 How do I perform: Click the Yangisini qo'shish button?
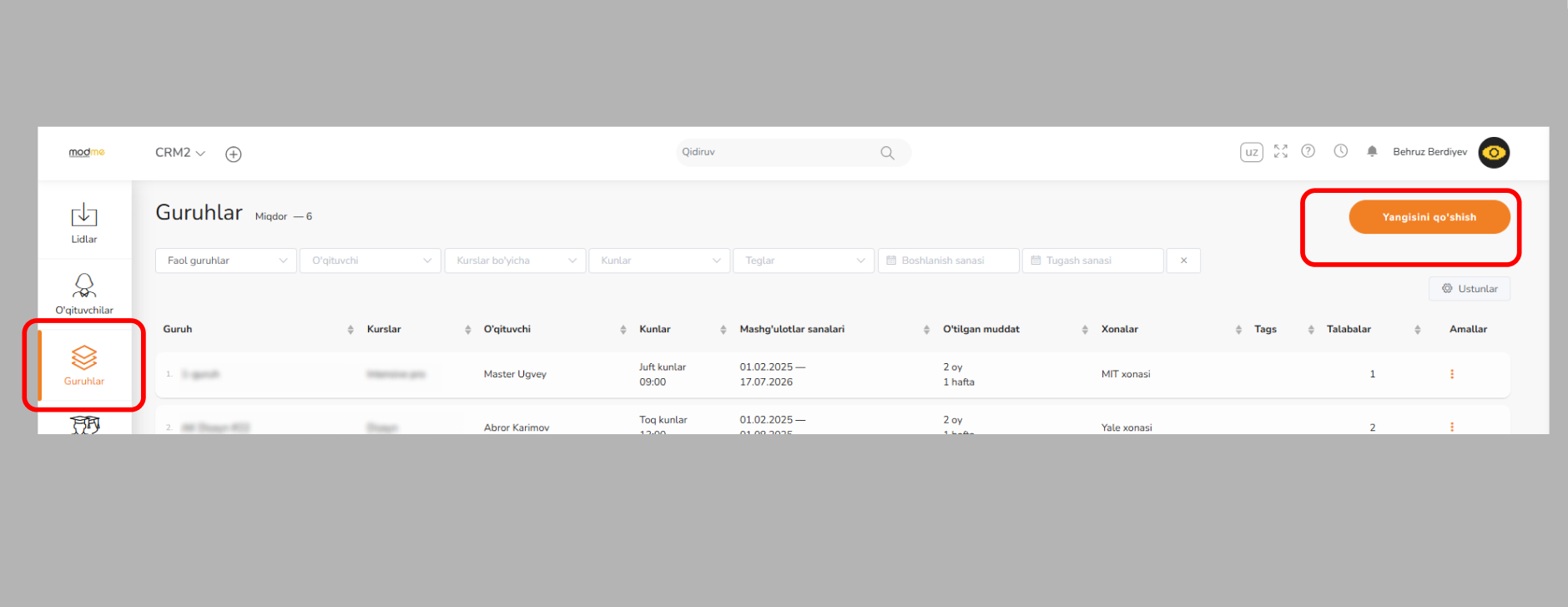1429,217
